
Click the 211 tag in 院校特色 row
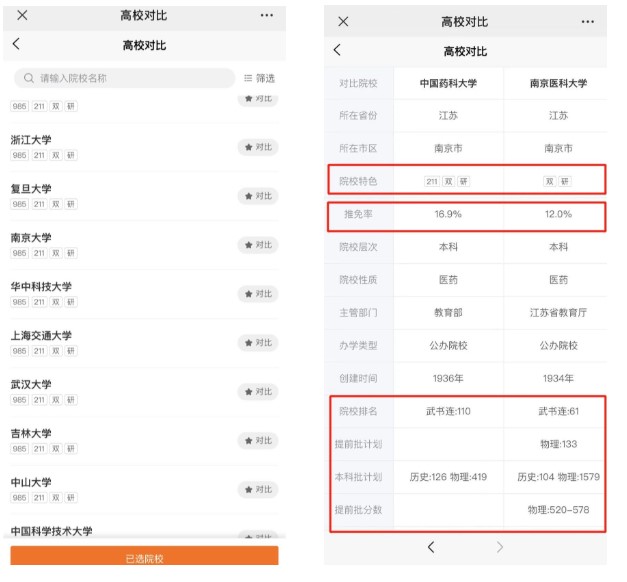click(x=431, y=182)
